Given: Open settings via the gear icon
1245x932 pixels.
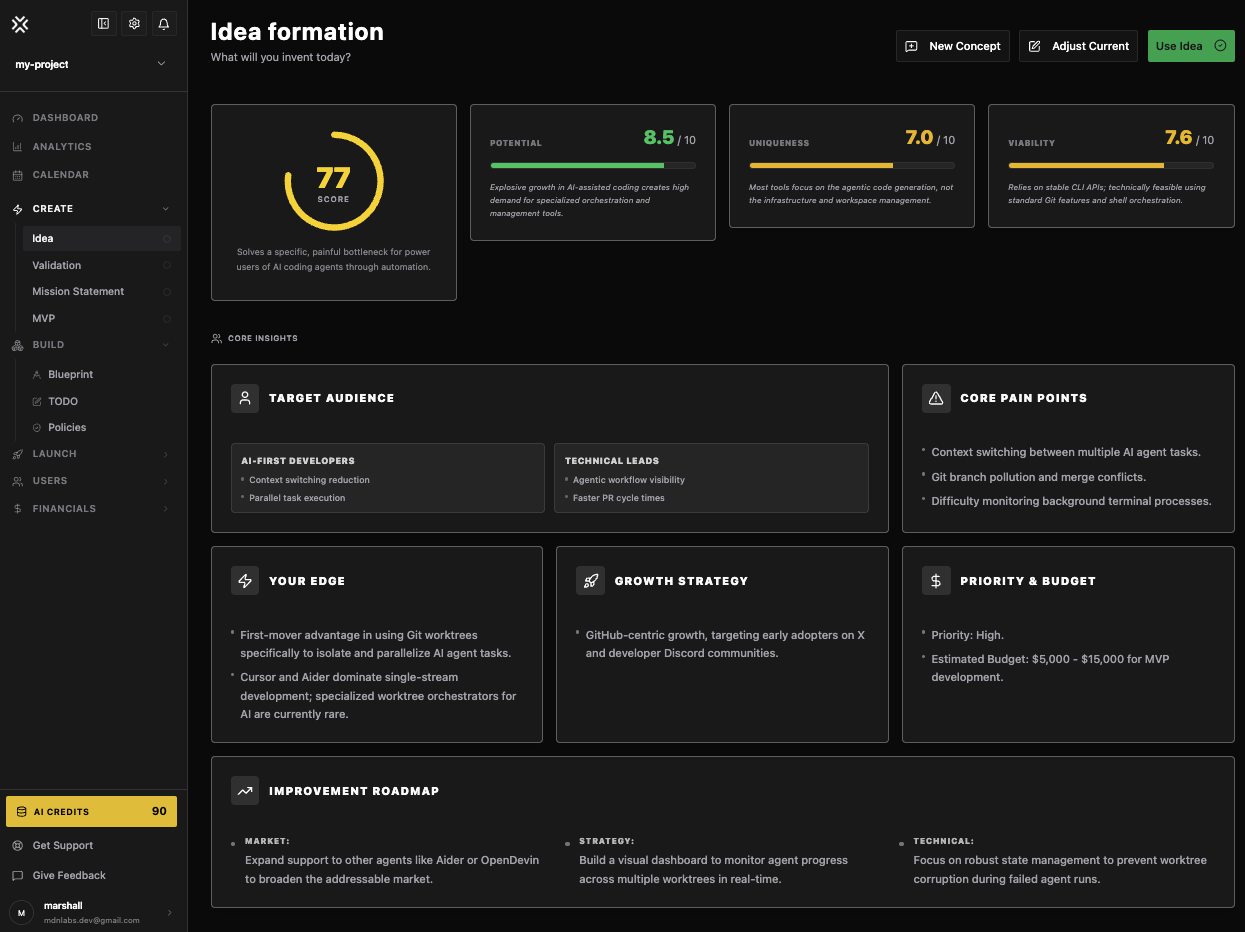Looking at the screenshot, I should pos(134,24).
